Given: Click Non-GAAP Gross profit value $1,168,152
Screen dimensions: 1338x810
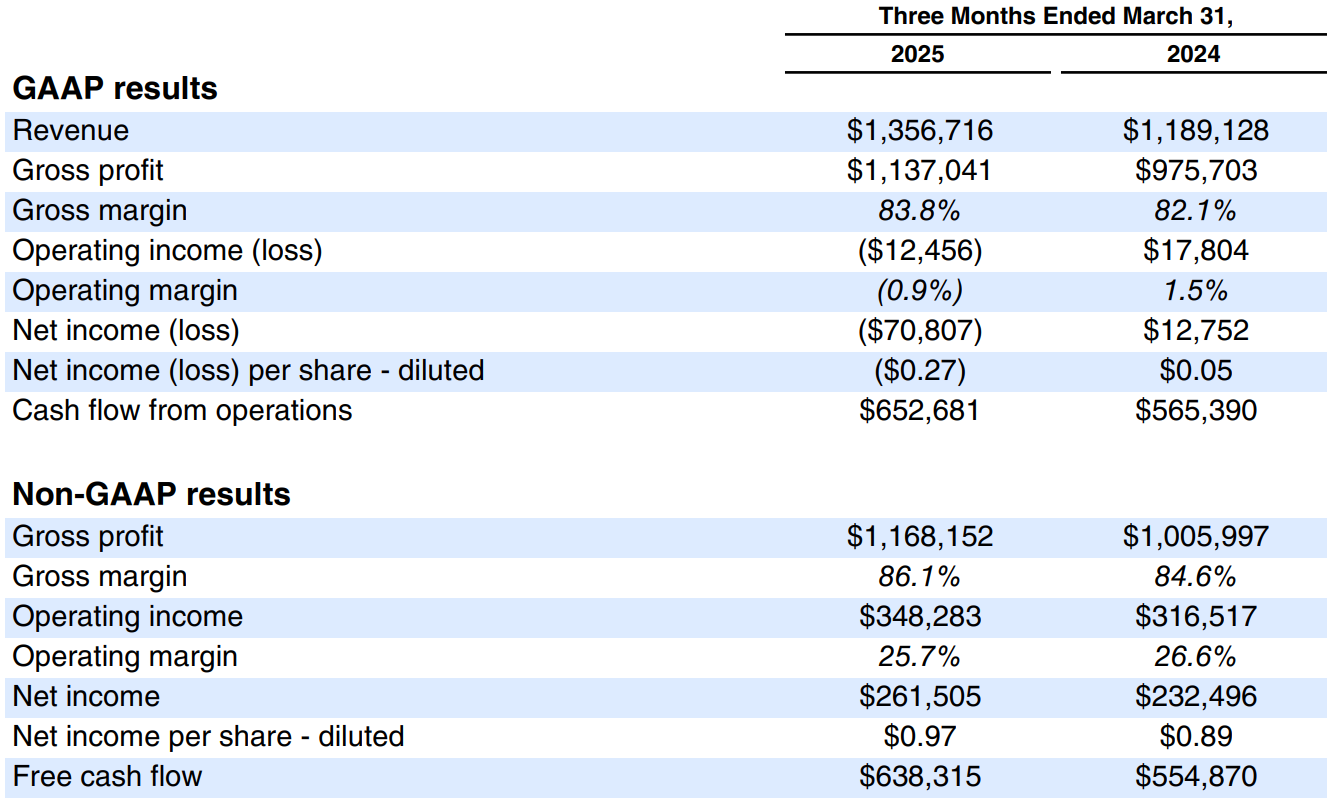Looking at the screenshot, I should (x=920, y=537).
